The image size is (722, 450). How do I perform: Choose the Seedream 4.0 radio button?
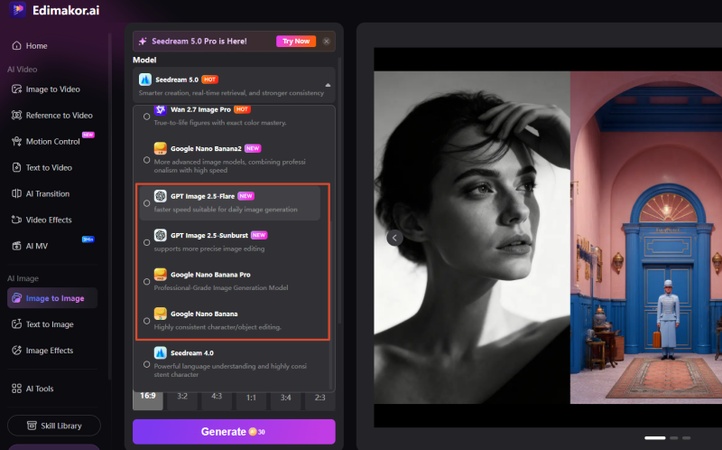coord(146,364)
